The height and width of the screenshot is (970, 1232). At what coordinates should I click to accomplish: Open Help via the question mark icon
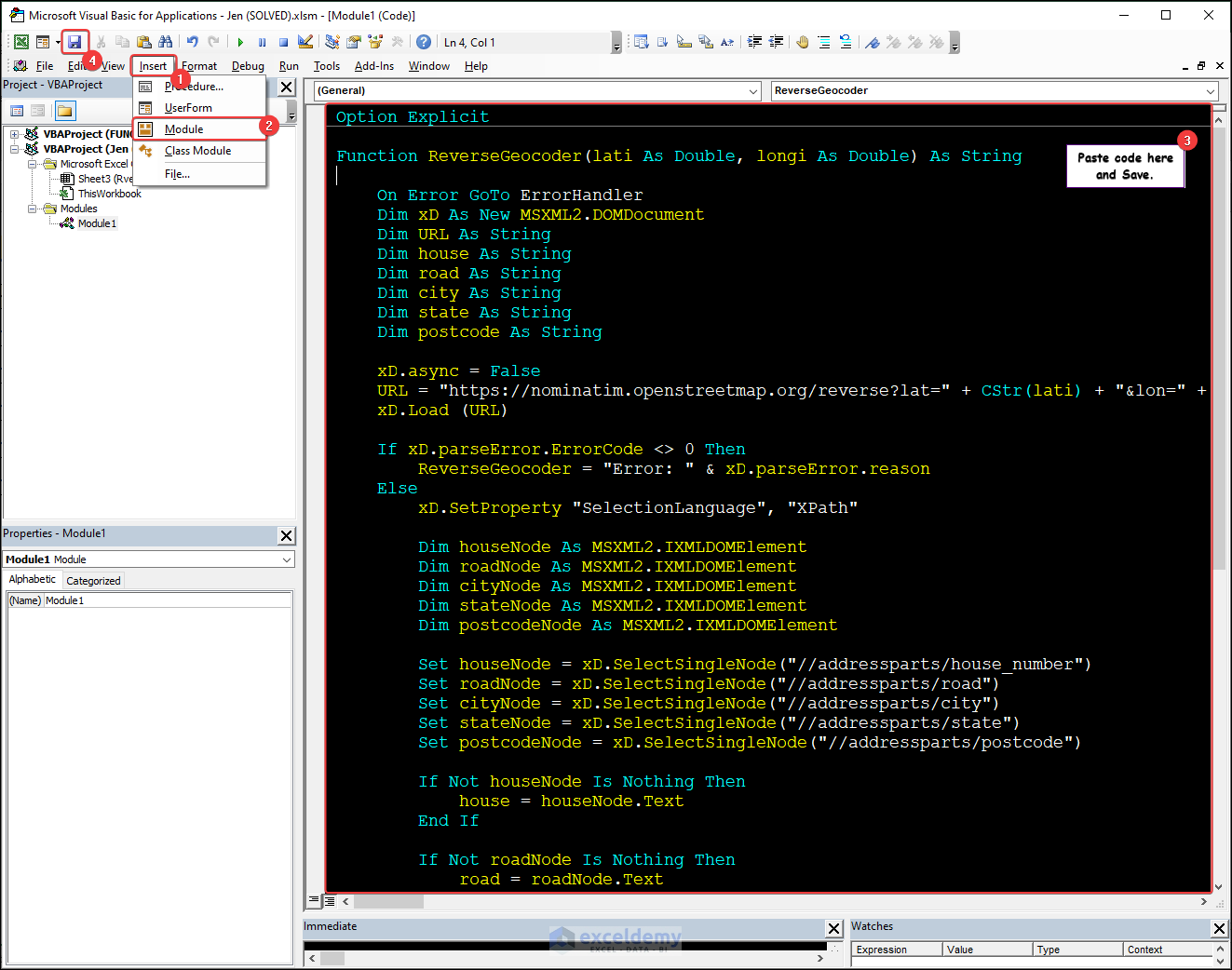pos(424,42)
